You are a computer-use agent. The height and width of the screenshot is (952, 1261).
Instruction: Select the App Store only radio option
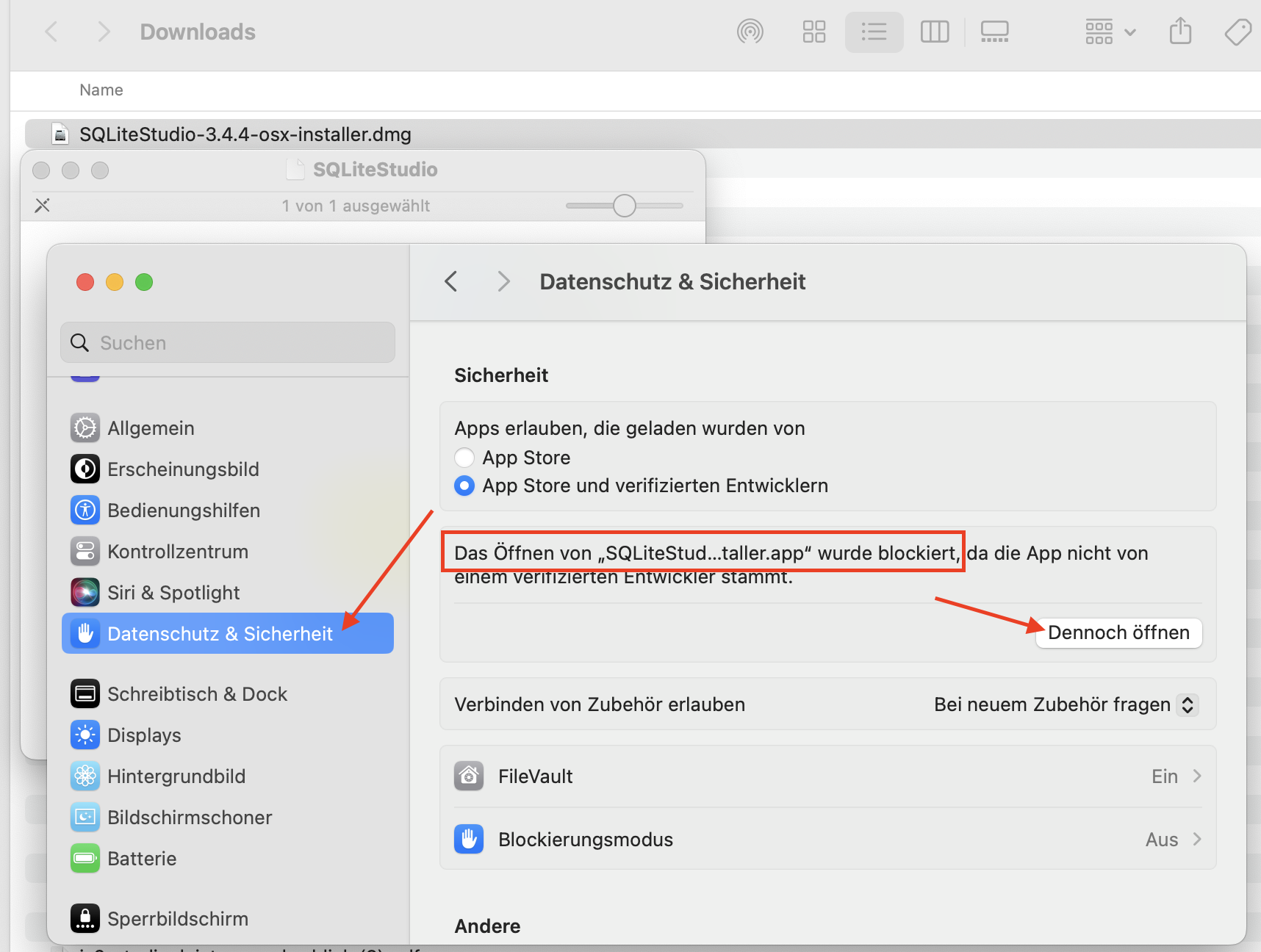click(464, 458)
